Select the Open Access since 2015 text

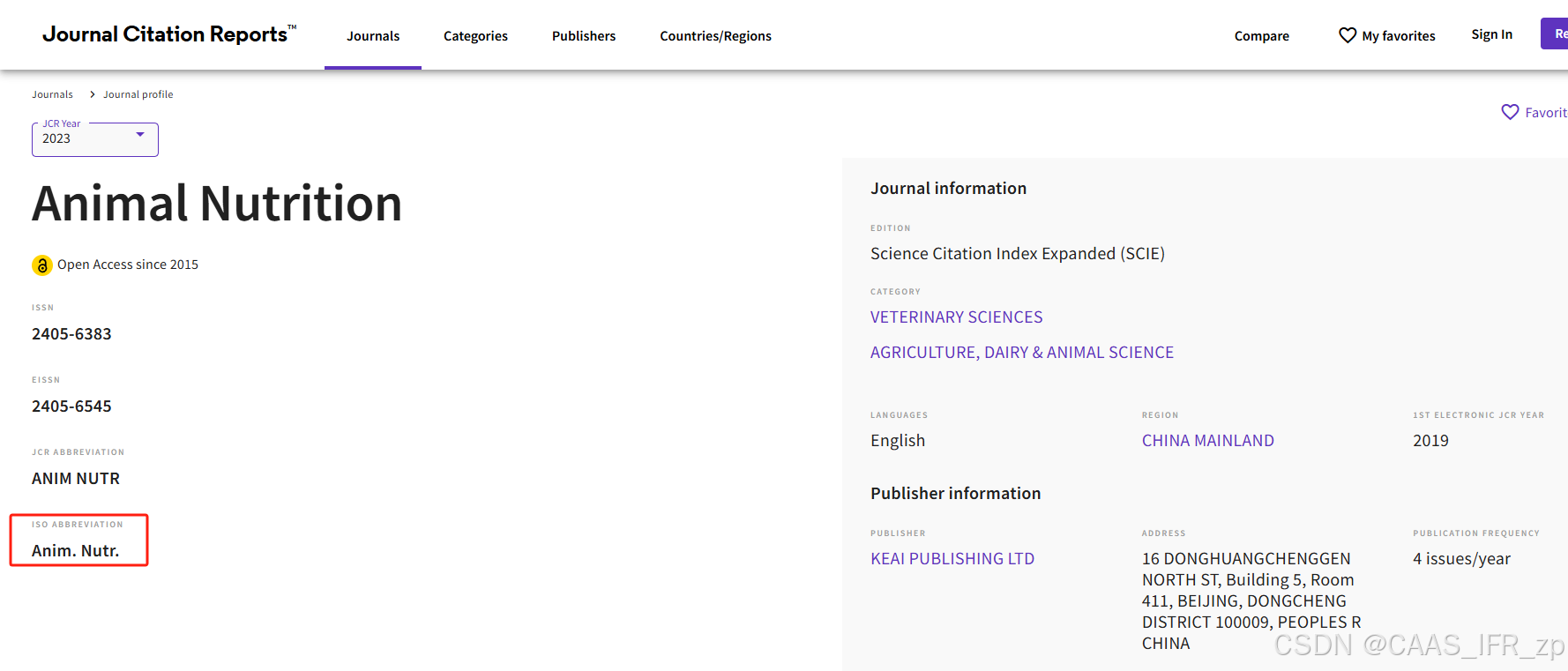coord(128,265)
